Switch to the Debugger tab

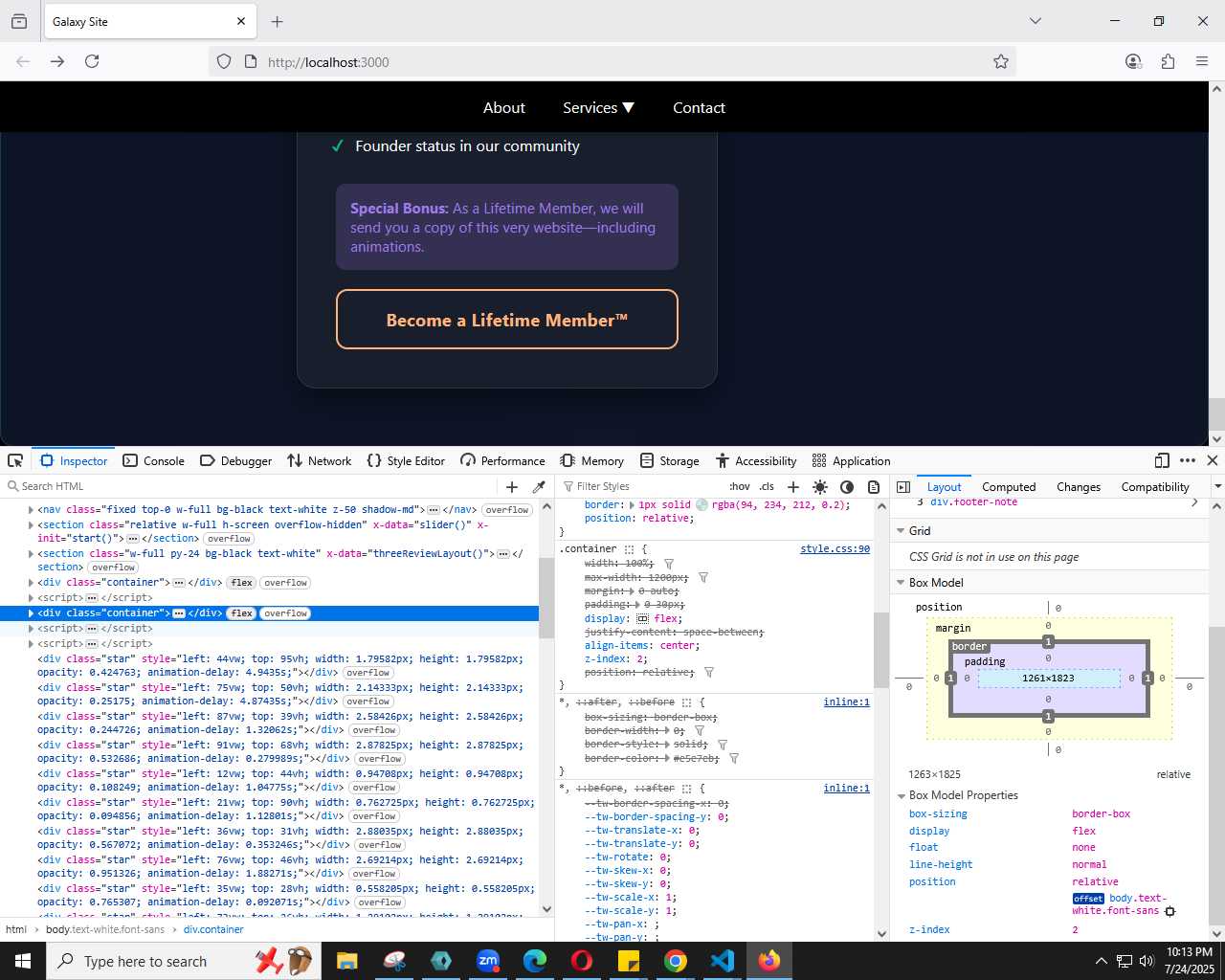click(235, 460)
